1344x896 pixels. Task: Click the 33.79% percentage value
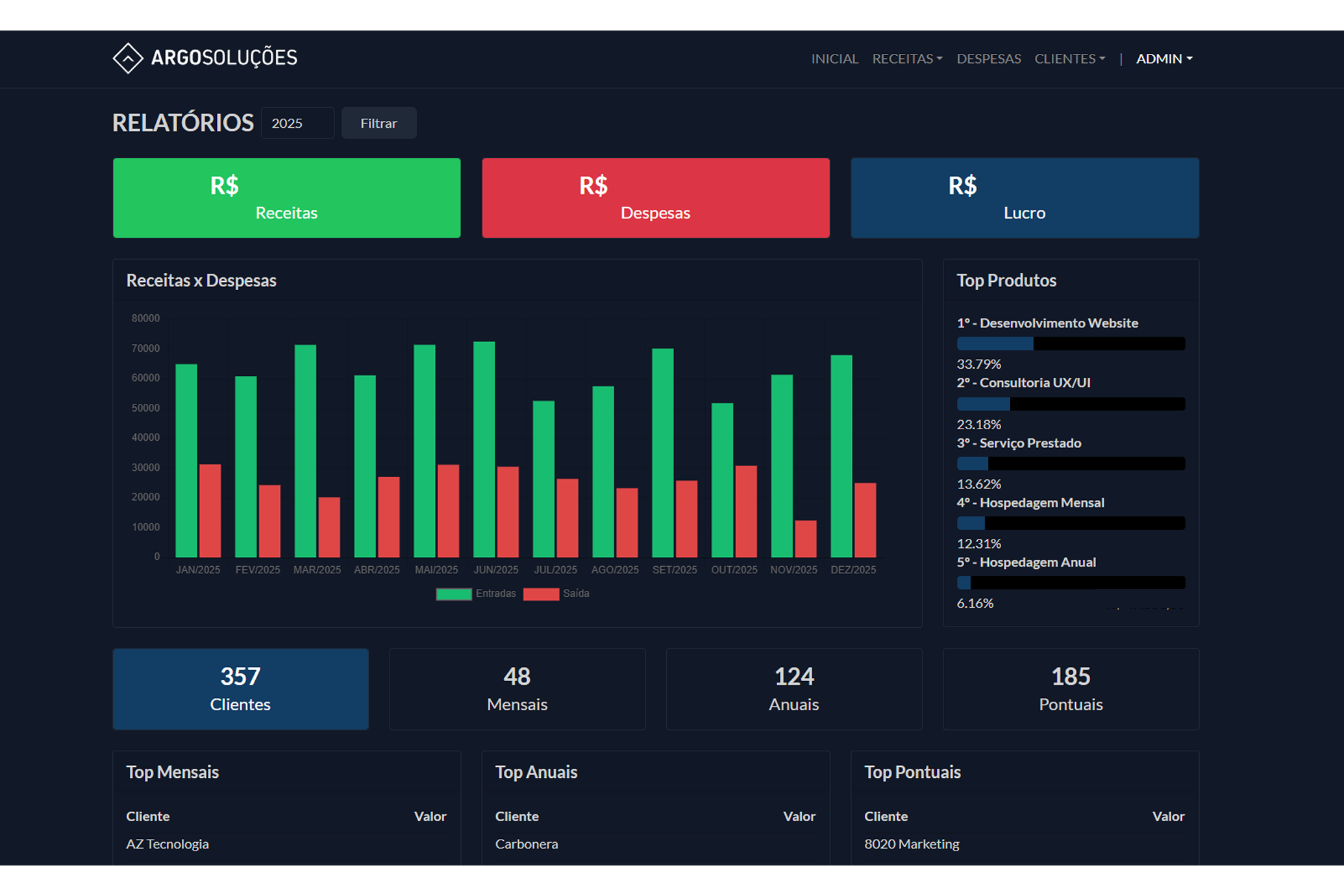click(x=978, y=364)
